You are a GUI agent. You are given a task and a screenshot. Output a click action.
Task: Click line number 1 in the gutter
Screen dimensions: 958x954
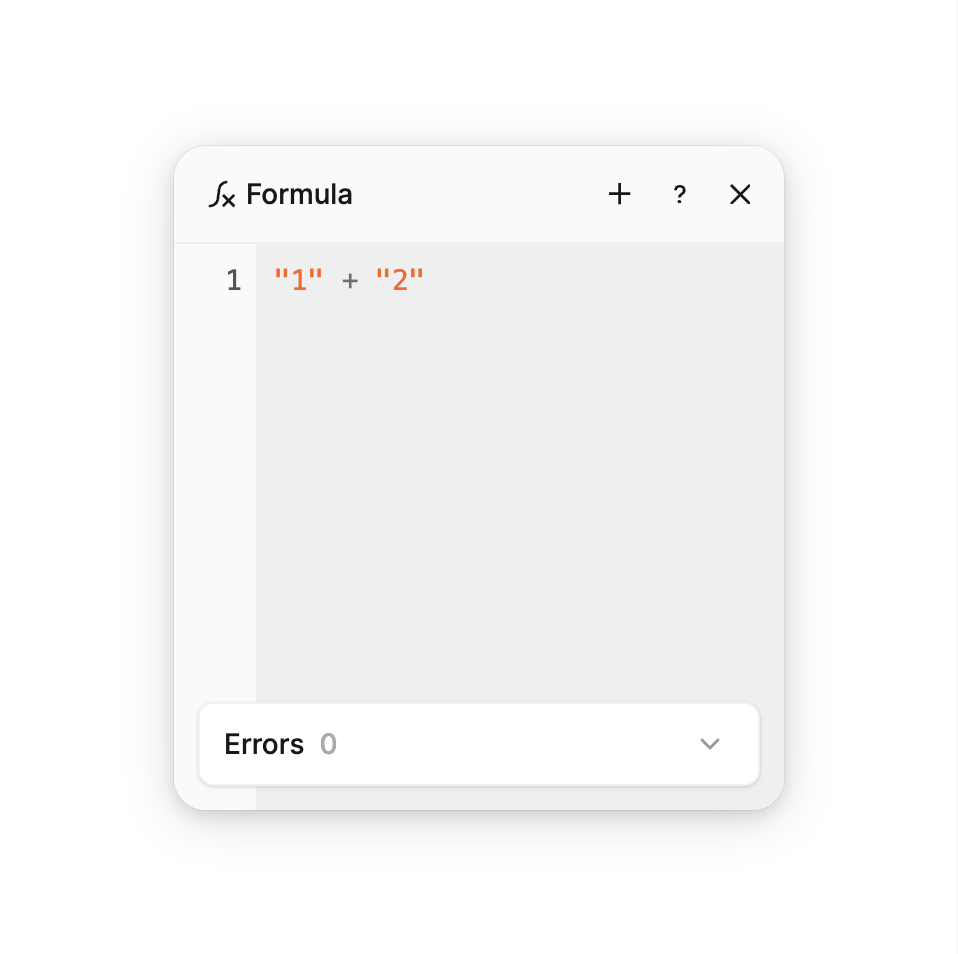233,280
